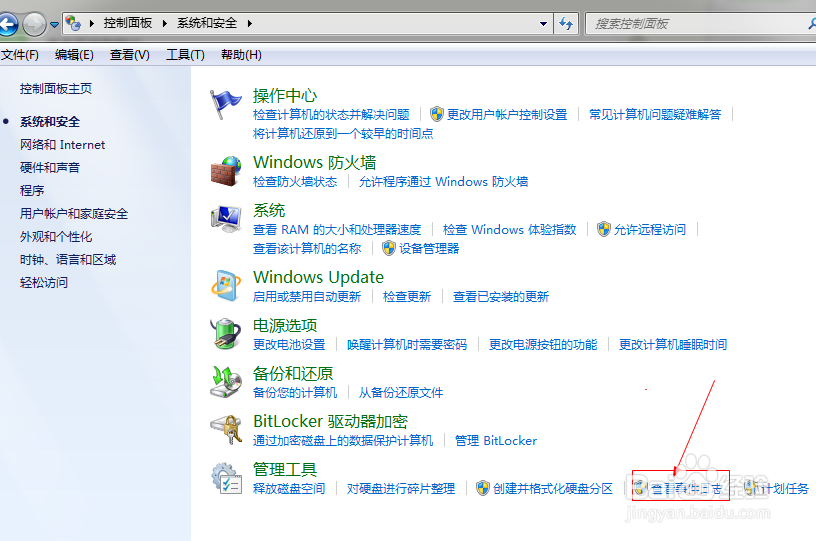Open 管理 BitLocker link

495,441
